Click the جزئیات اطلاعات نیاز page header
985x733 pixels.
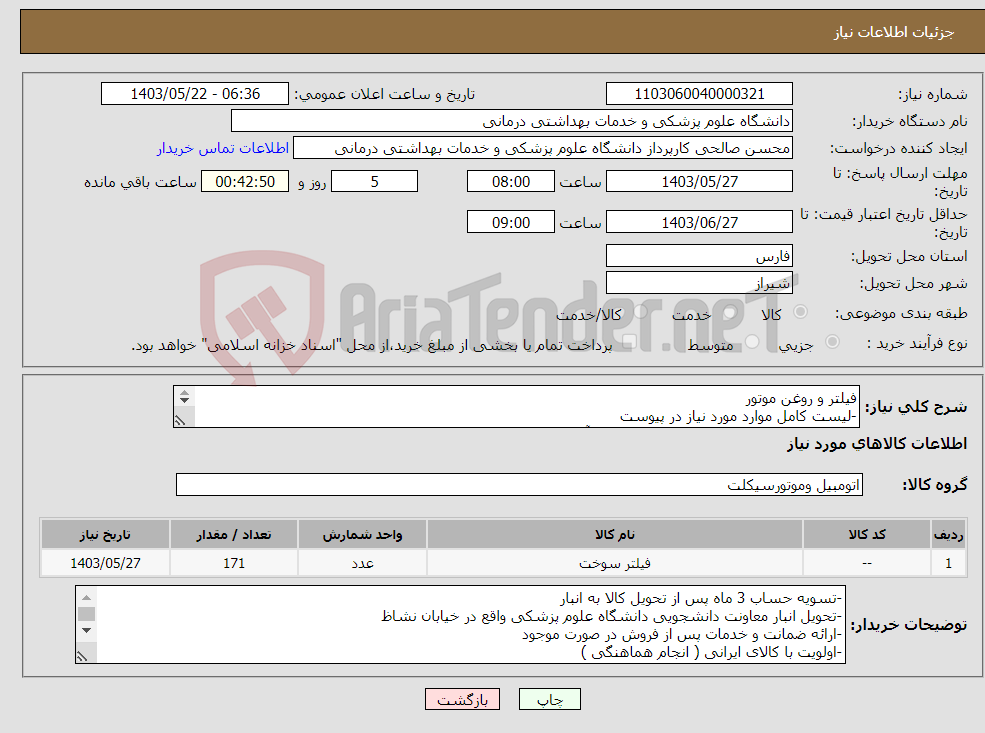click(x=894, y=32)
